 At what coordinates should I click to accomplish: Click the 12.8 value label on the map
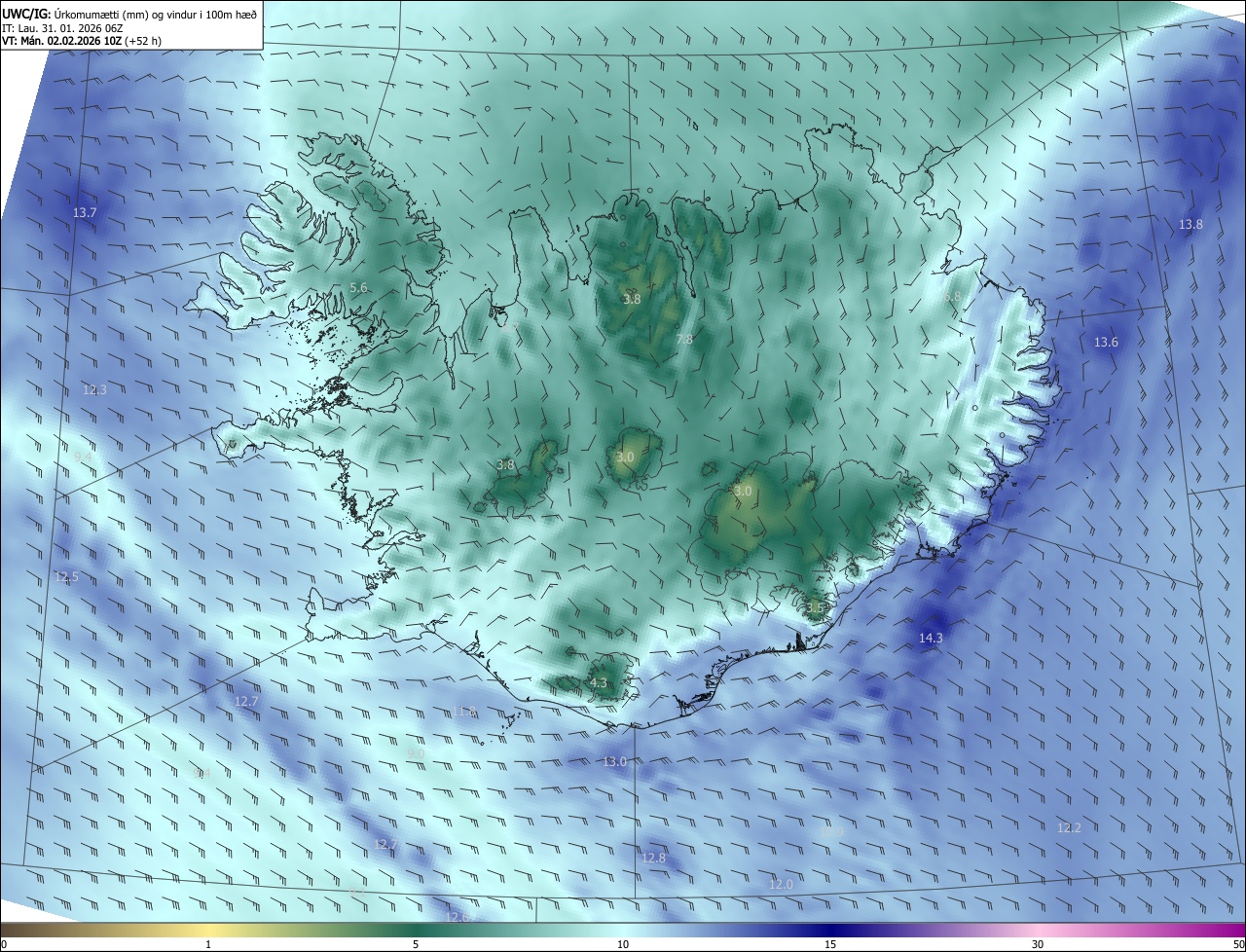coord(654,858)
